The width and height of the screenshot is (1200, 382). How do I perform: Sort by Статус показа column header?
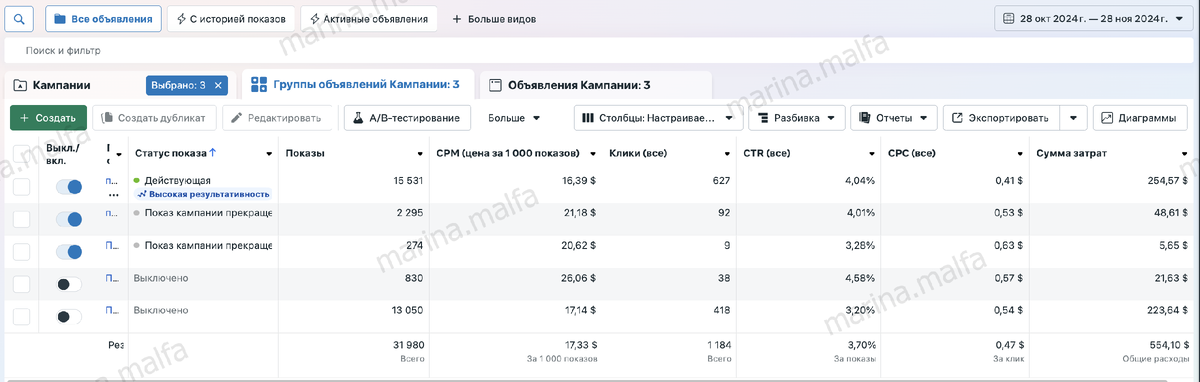point(175,153)
